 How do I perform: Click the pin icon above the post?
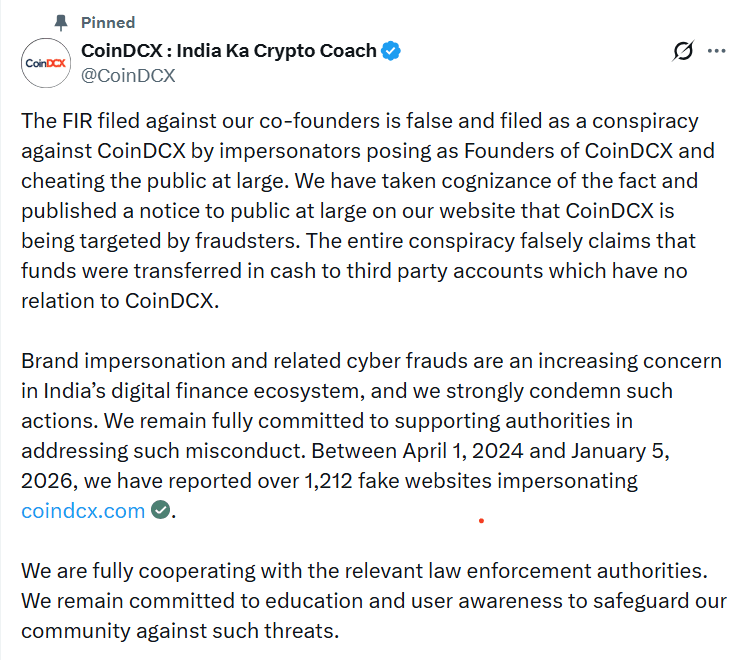pyautogui.click(x=61, y=22)
